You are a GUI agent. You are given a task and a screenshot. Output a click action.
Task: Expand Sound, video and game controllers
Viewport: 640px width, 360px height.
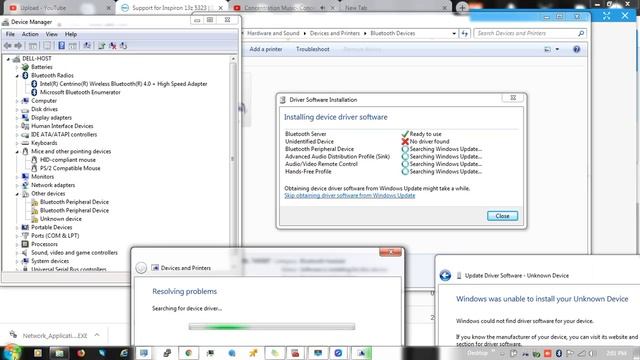[x=17, y=253]
